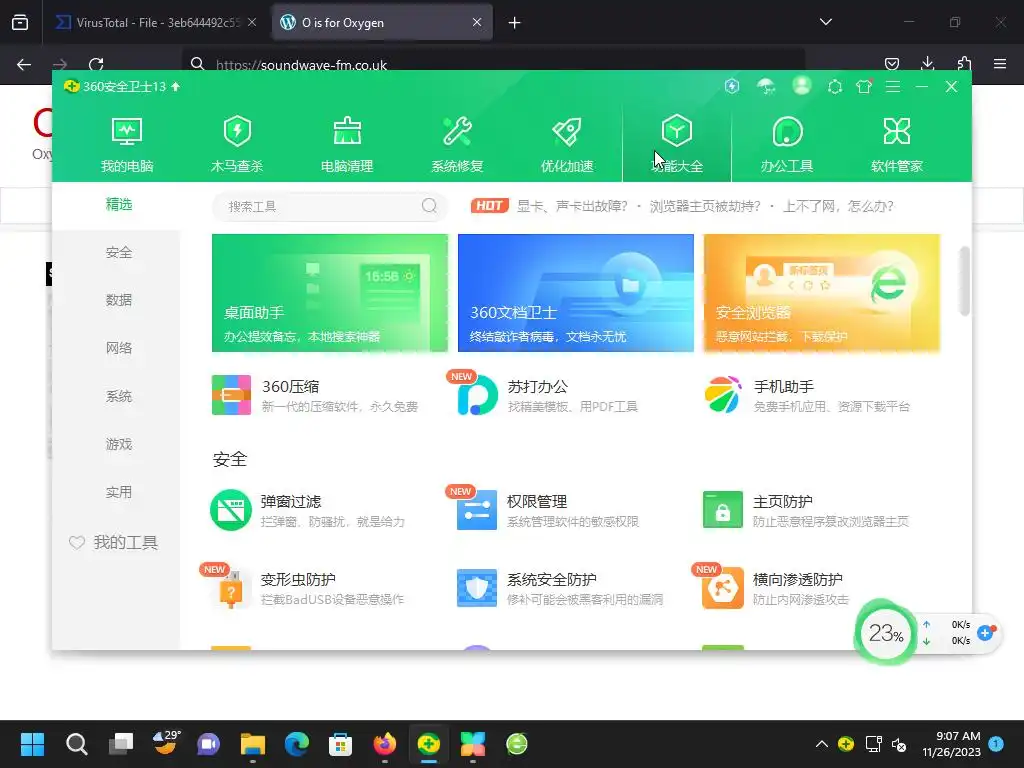1024x768 pixels.
Task: Open 木马查杀 trojan scan icon
Action: 236,144
